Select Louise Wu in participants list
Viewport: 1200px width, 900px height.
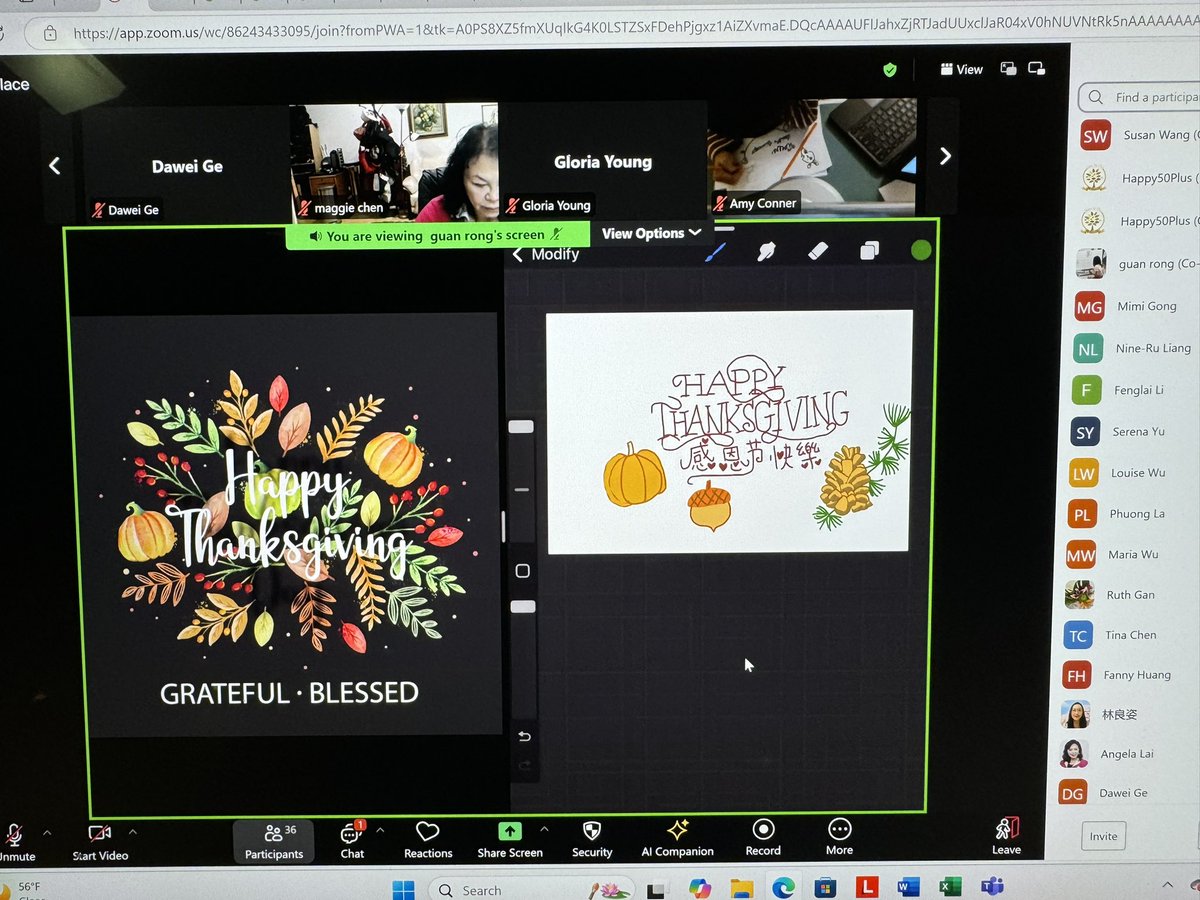pyautogui.click(x=1133, y=473)
